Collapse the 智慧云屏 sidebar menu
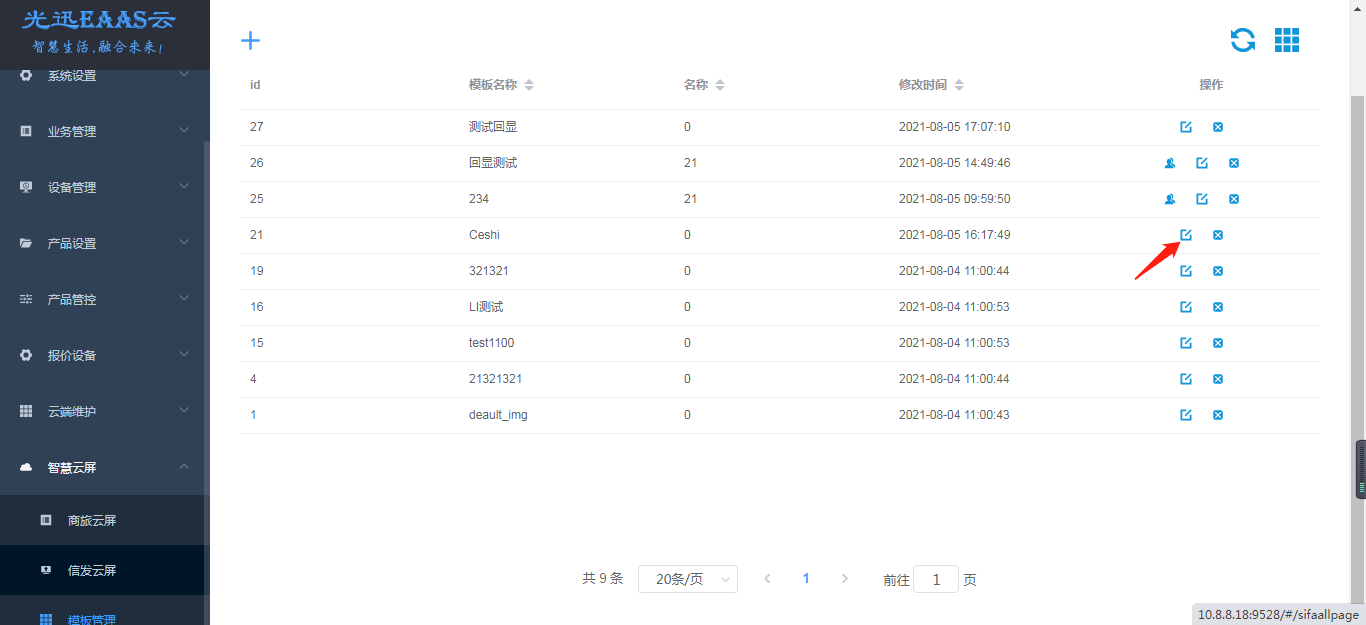The width and height of the screenshot is (1366, 625). [x=103, y=467]
